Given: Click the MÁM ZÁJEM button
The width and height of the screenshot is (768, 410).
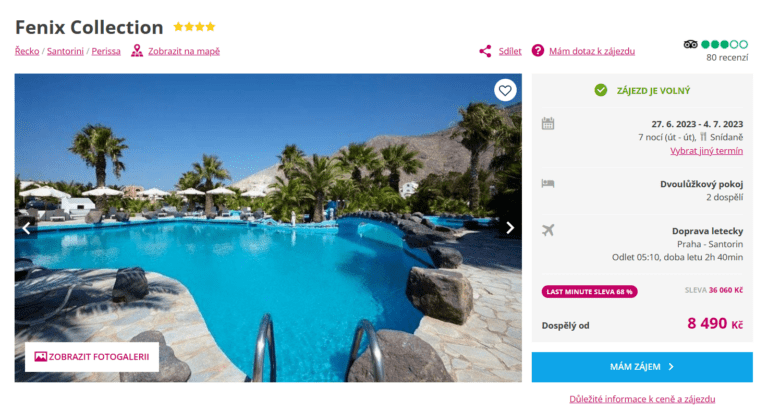Looking at the screenshot, I should pyautogui.click(x=642, y=367).
